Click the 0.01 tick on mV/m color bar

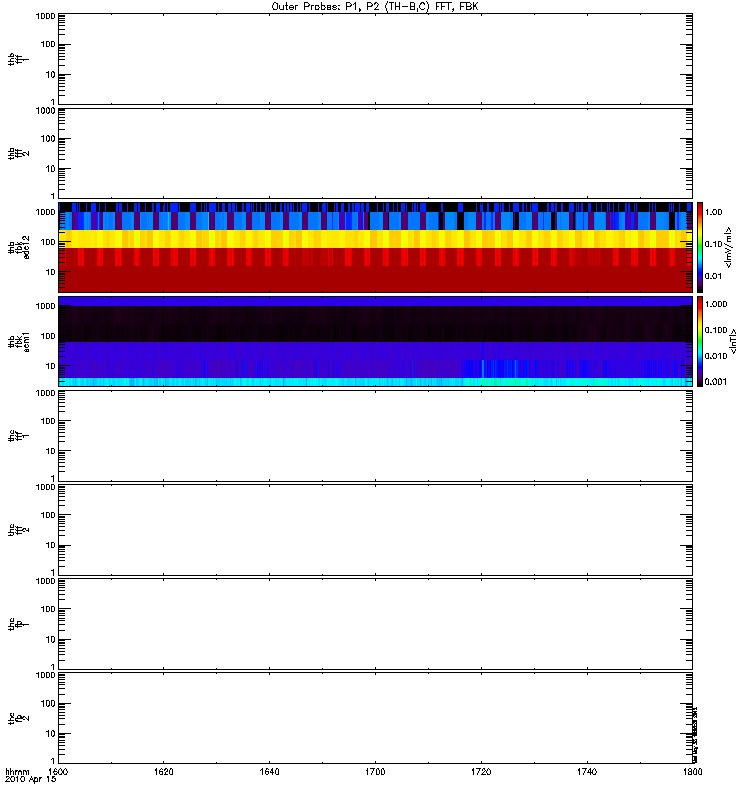click(713, 276)
